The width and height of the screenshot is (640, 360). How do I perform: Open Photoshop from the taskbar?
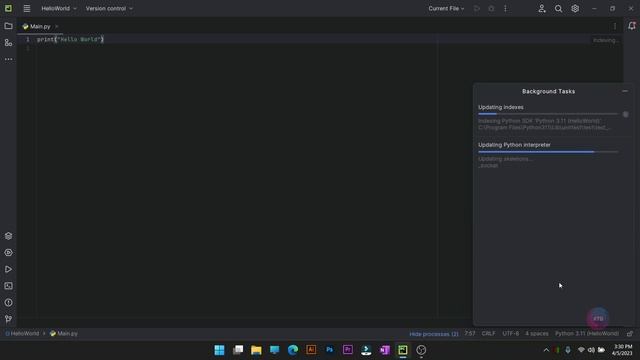point(329,350)
